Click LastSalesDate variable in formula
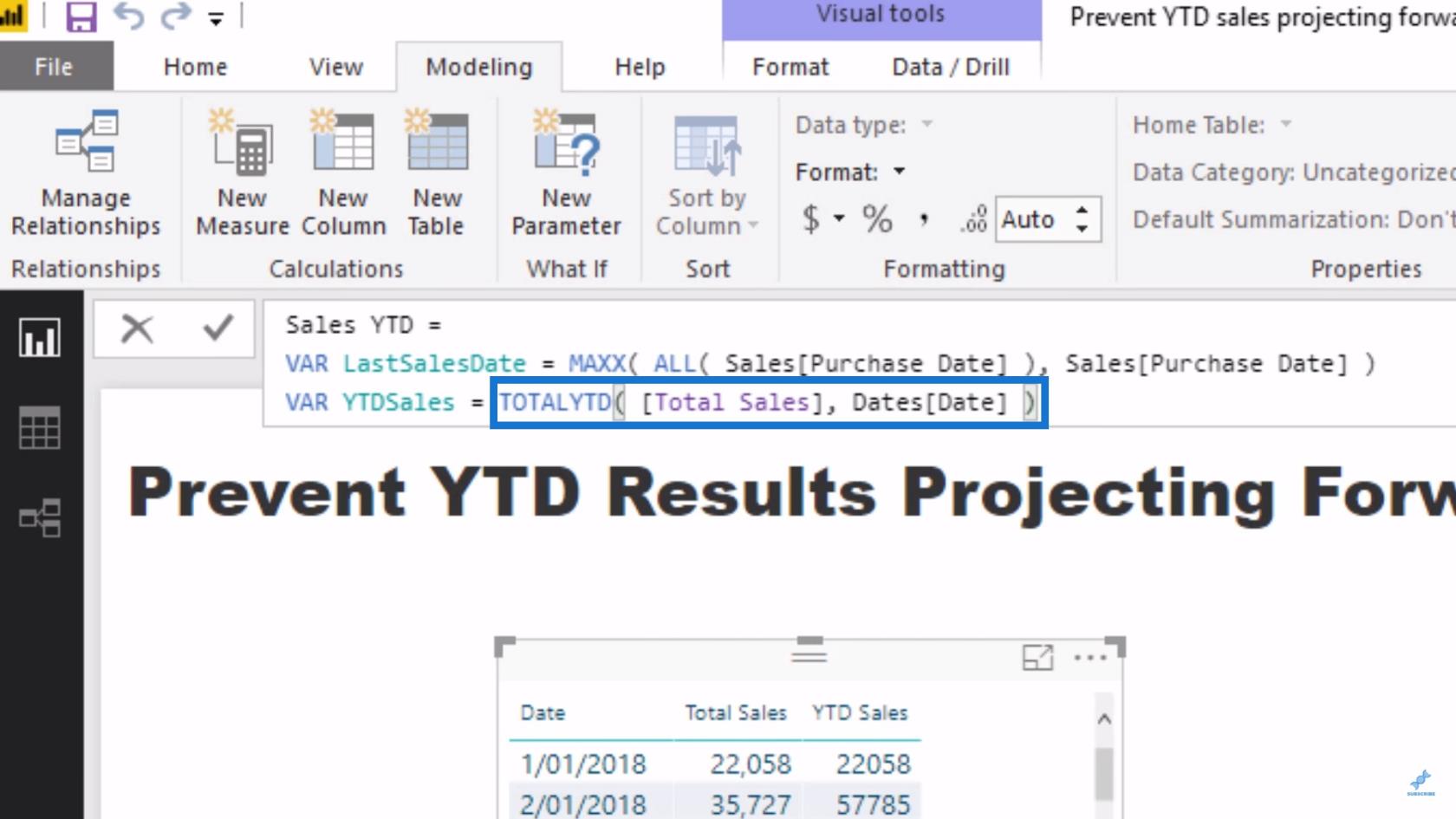Screen dimensions: 1456x819 pos(434,363)
